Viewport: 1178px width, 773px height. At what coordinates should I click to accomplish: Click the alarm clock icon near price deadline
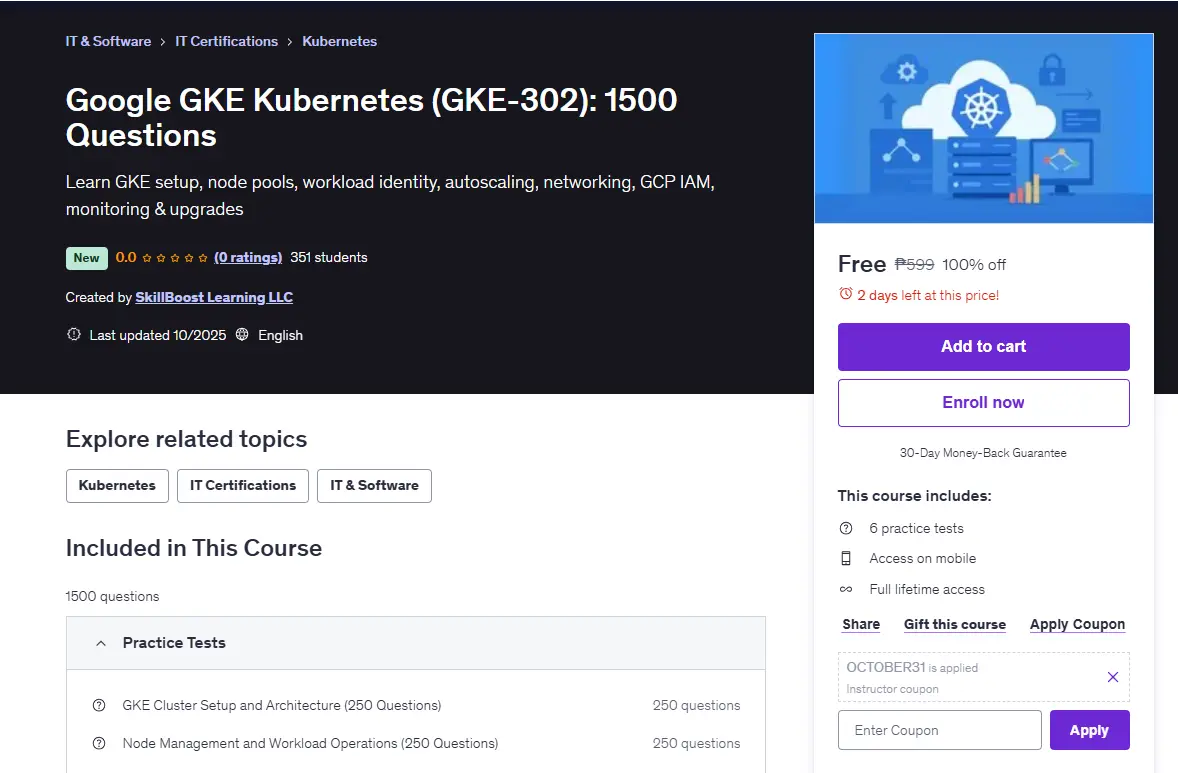pyautogui.click(x=846, y=294)
